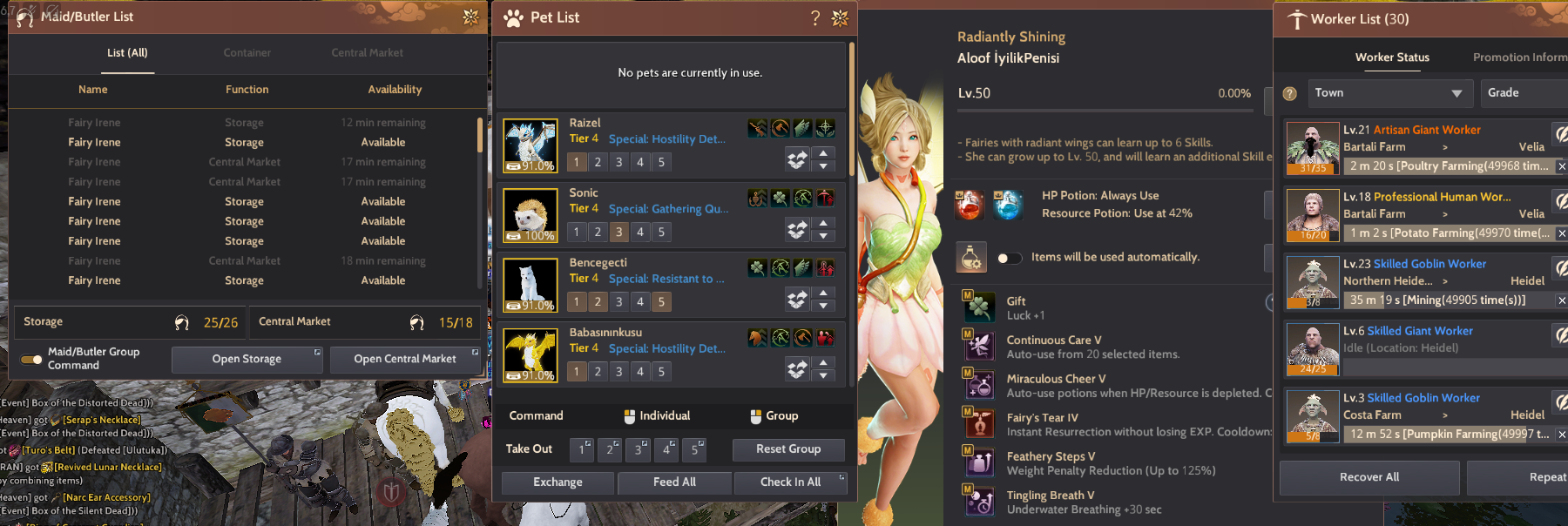This screenshot has width=1568, height=526.
Task: Click Raizel's down arrow stepper
Action: click(x=823, y=165)
